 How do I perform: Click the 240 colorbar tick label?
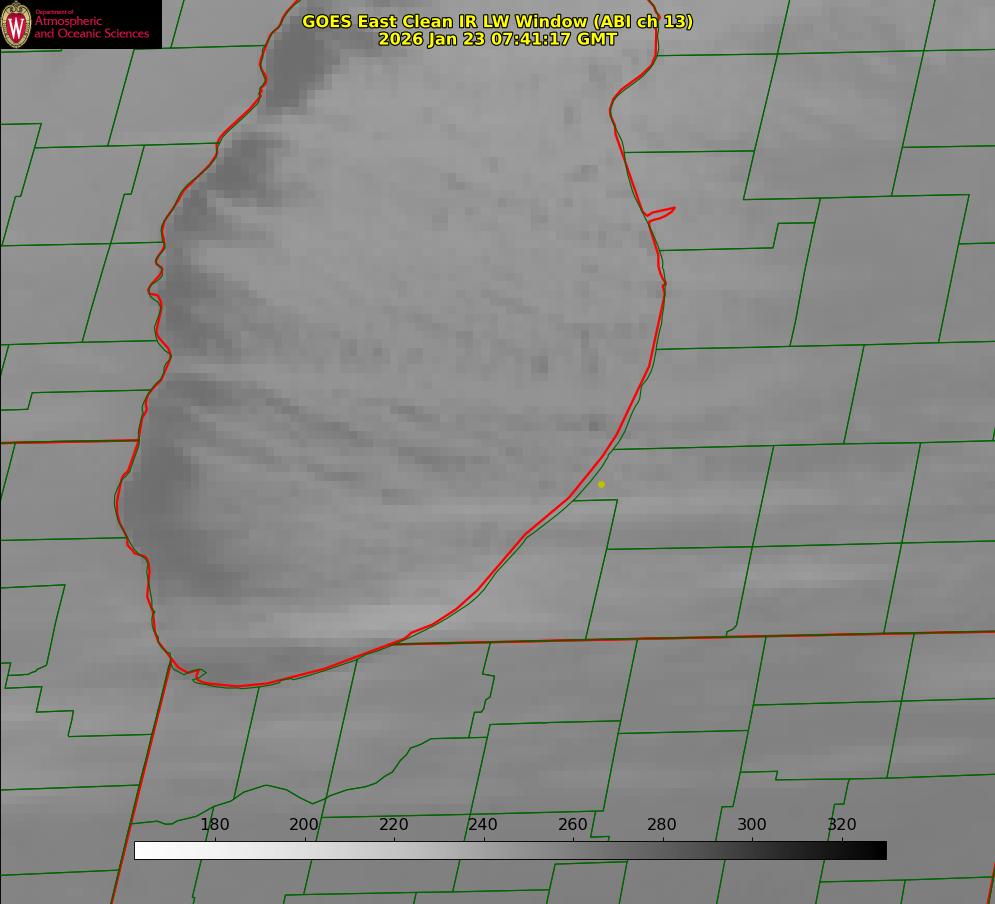coord(483,825)
